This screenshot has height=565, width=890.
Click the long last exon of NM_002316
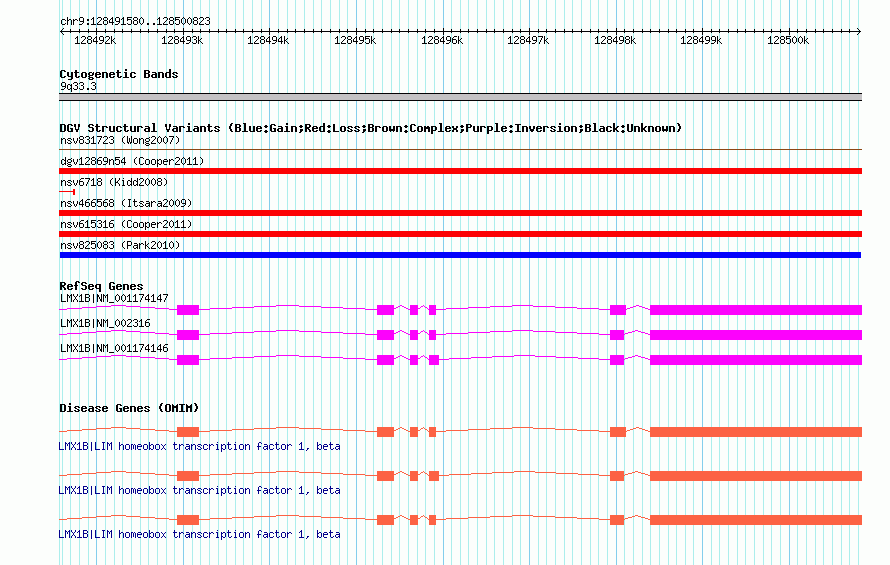point(756,334)
